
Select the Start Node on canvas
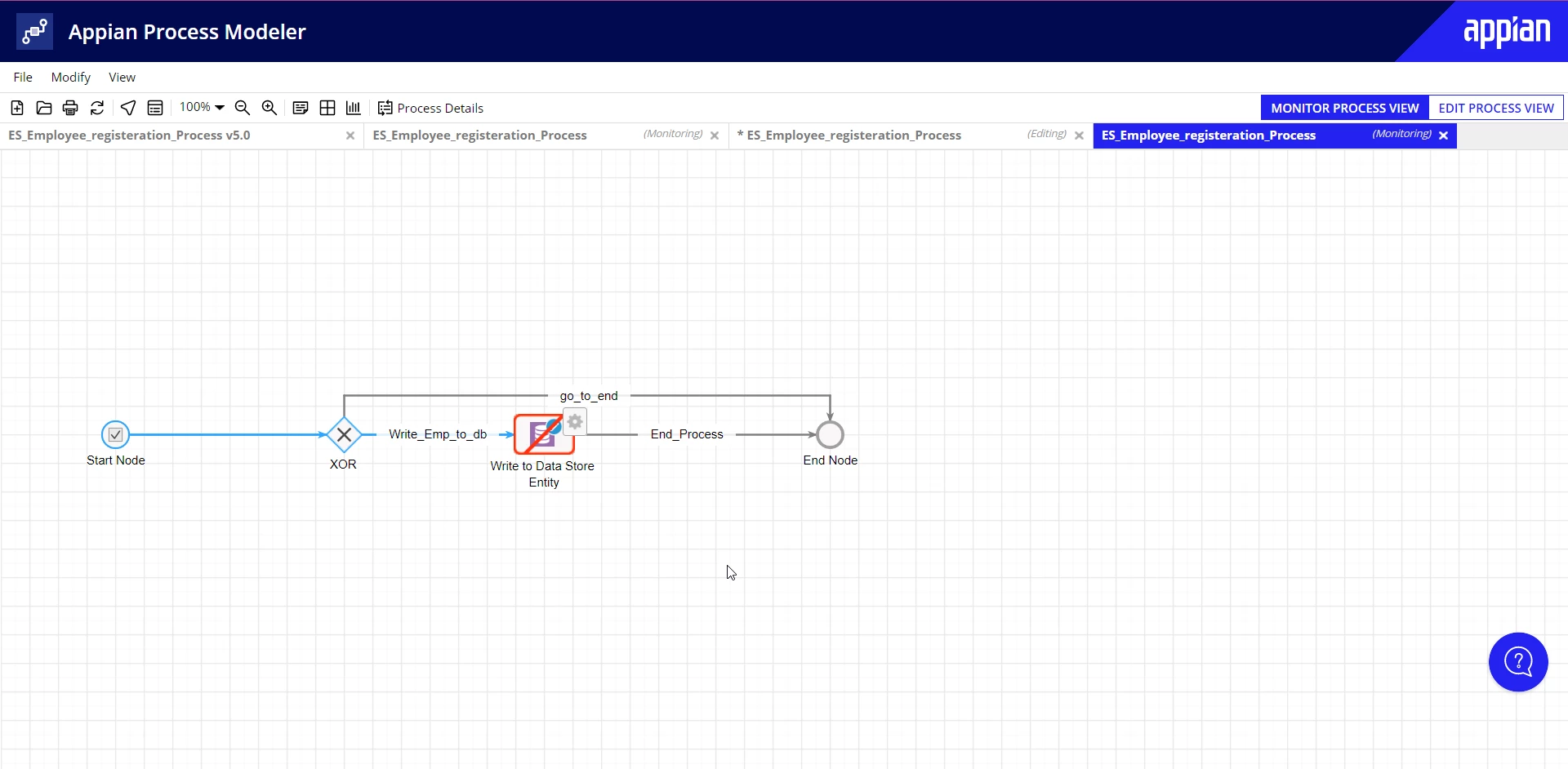click(115, 434)
